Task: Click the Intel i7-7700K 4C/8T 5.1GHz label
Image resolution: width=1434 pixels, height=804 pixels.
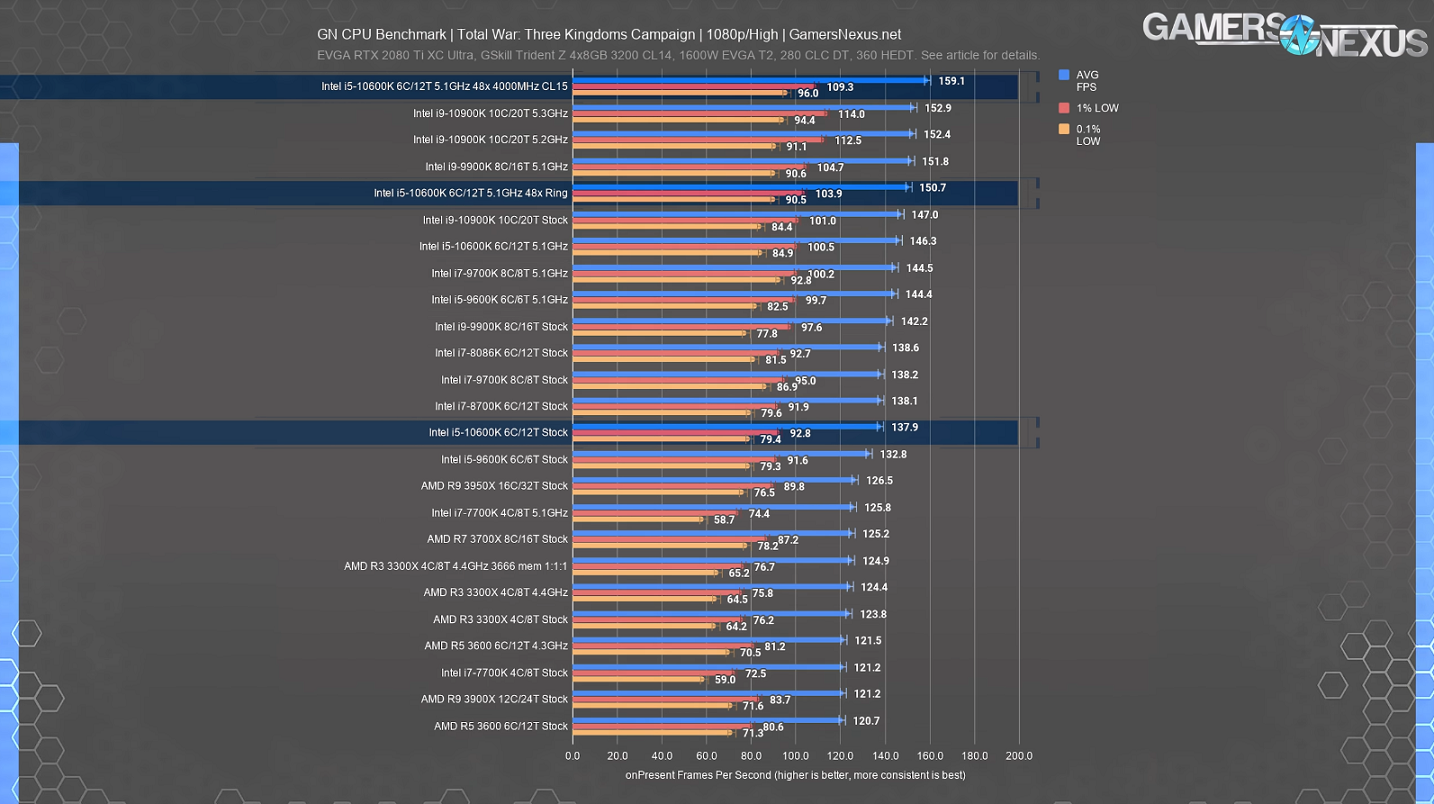Action: coord(500,513)
